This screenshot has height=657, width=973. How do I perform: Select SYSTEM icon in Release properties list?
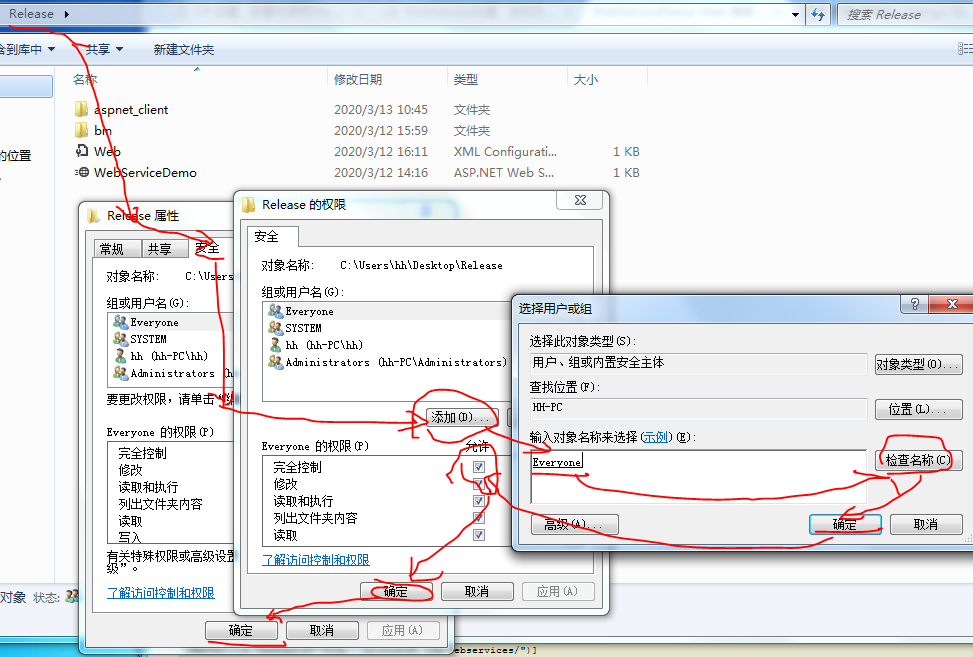(120, 338)
